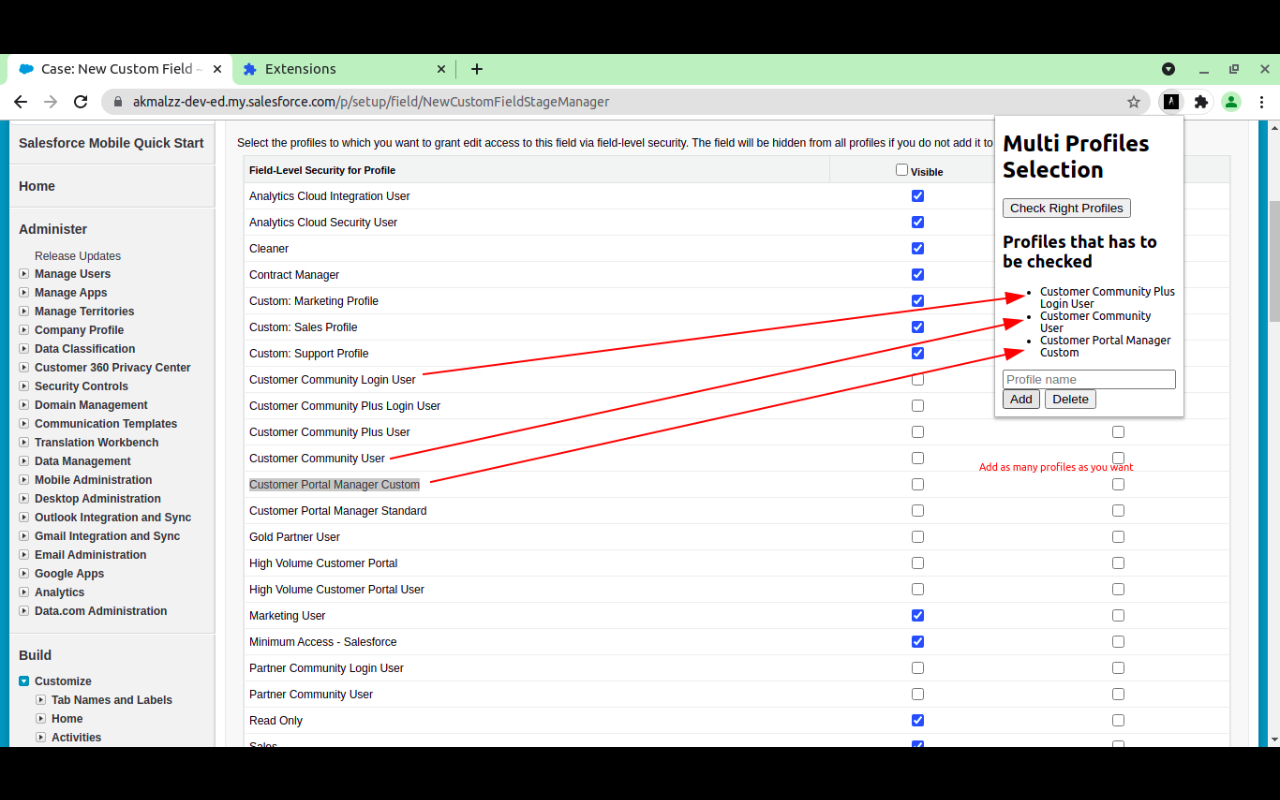Screen dimensions: 1280x800
Task: Uncheck Visible for Cleaner profile
Action: [x=918, y=248]
